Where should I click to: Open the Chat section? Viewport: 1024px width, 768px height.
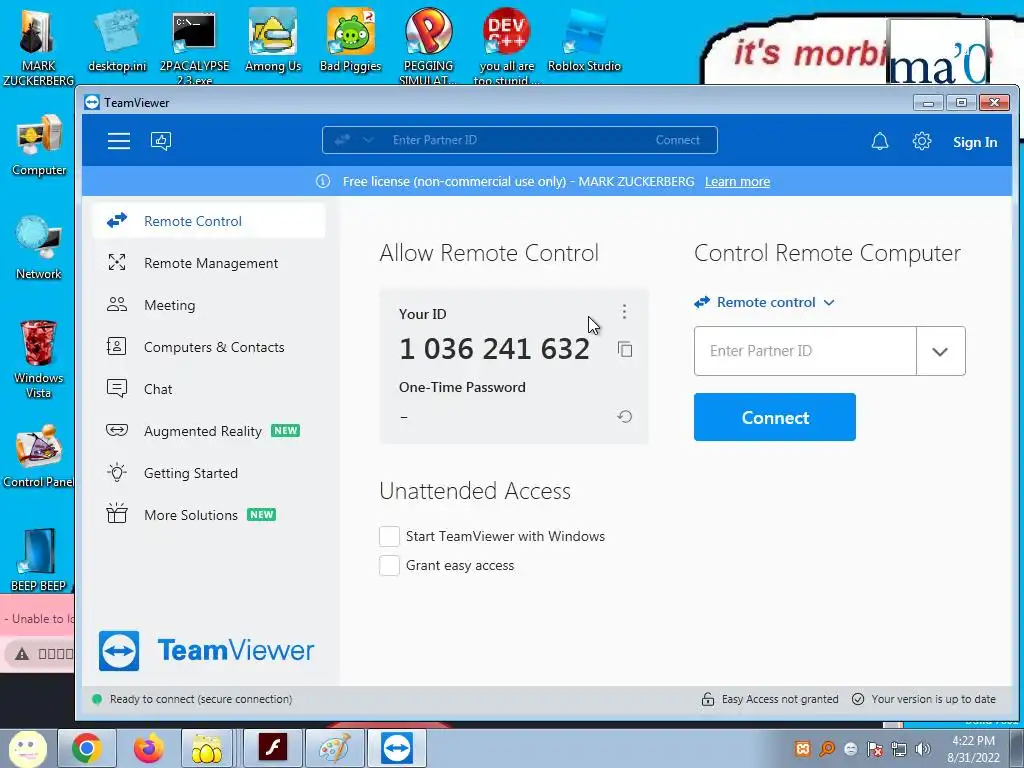(209, 389)
